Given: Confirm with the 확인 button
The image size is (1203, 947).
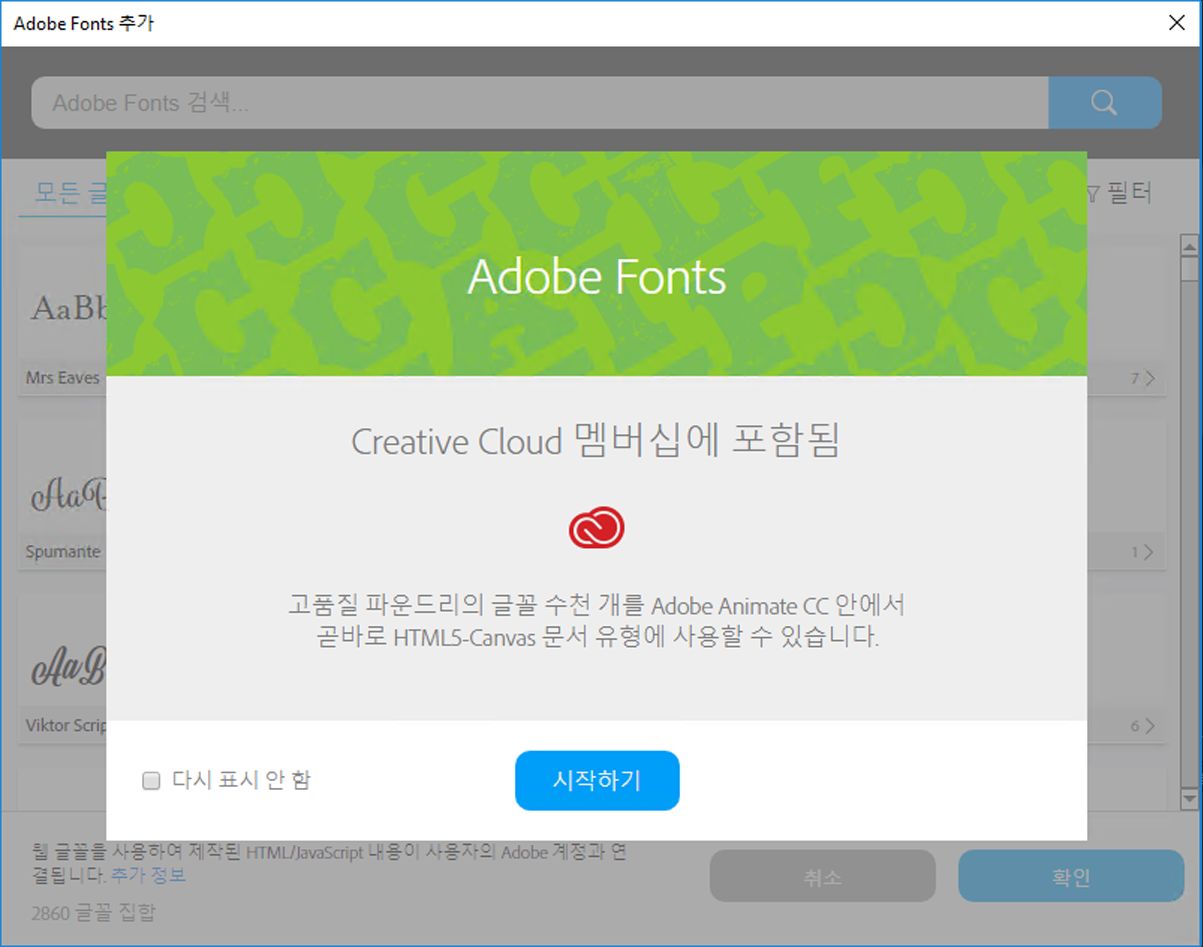Looking at the screenshot, I should tap(1070, 876).
